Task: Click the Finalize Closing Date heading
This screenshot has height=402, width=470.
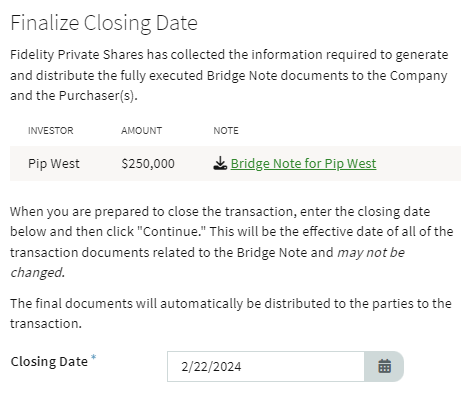Action: pyautogui.click(x=104, y=23)
